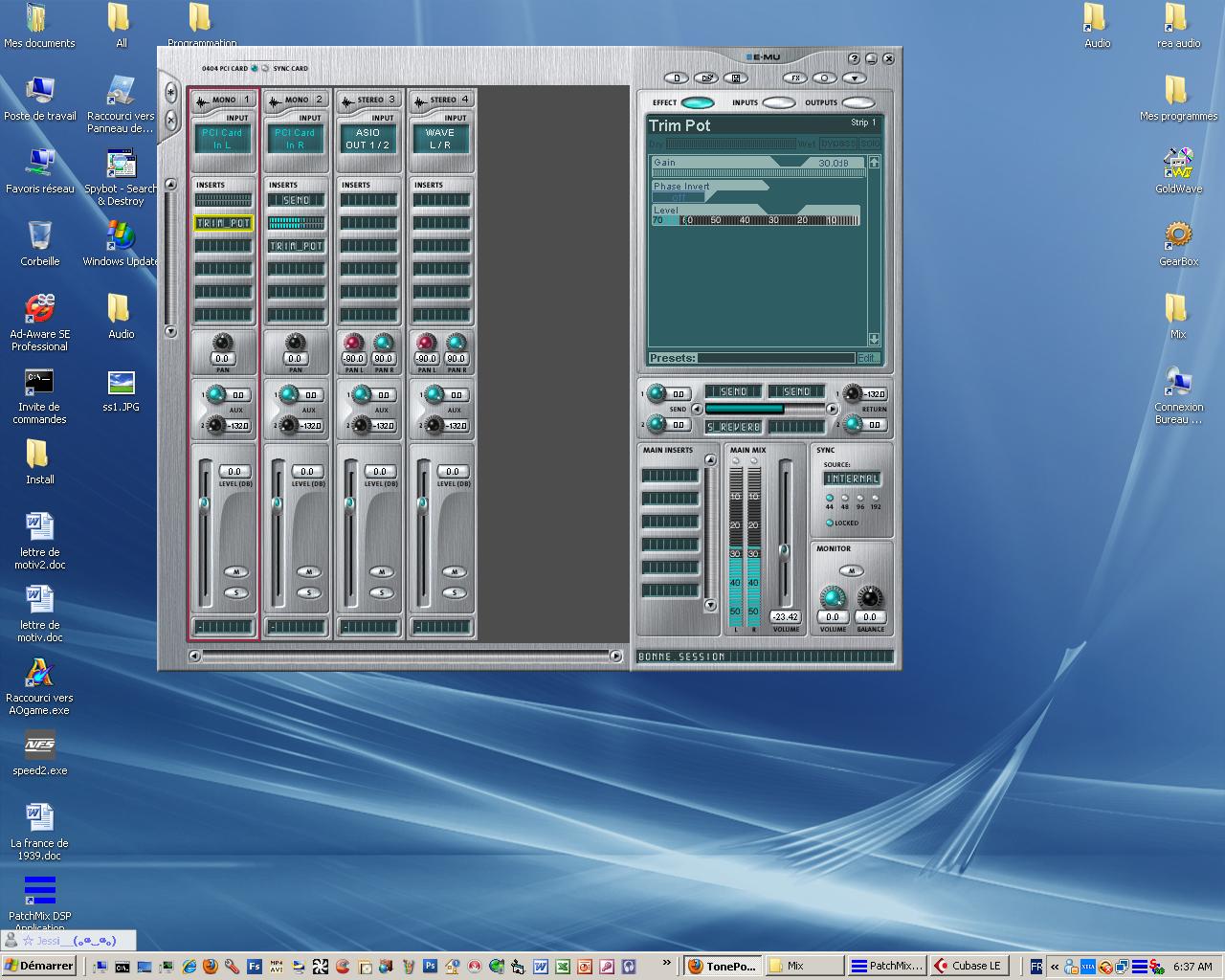The image size is (1225, 980).
Task: Open the Démarrer start button
Action: [38, 966]
